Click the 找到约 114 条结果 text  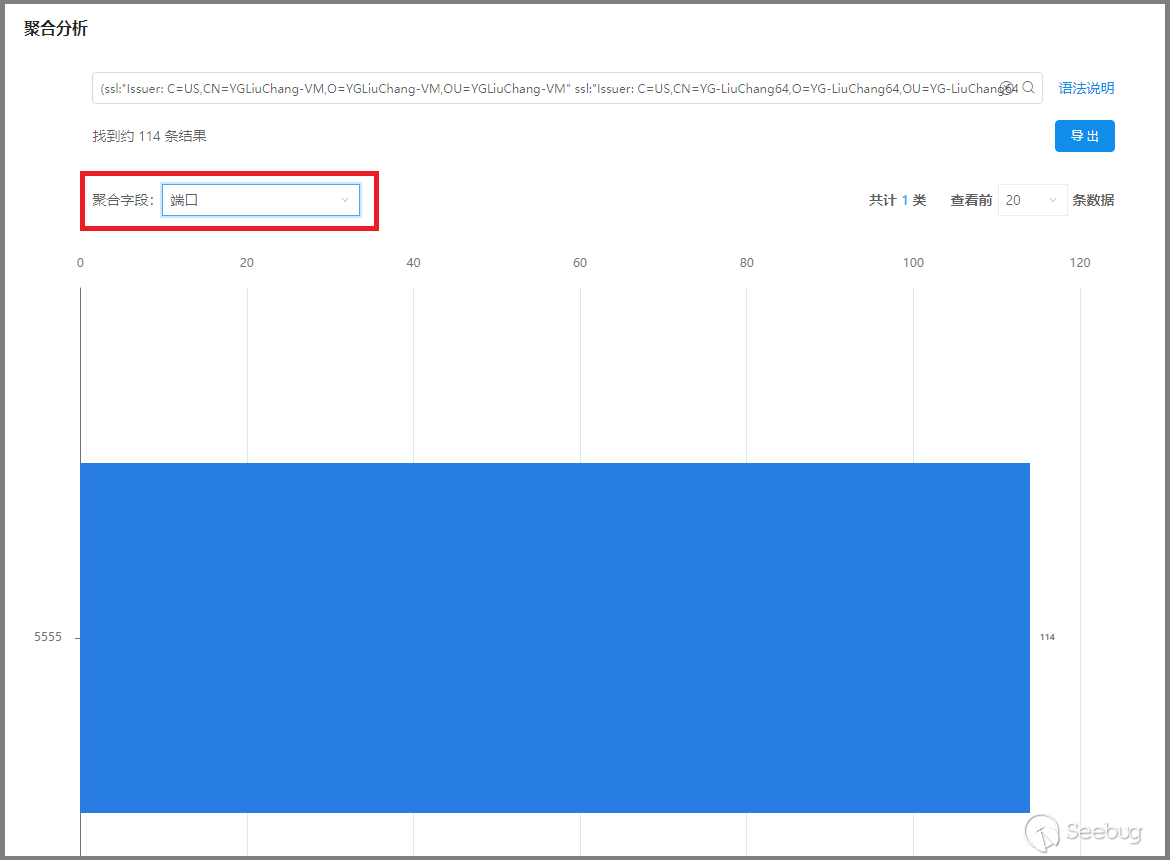pyautogui.click(x=149, y=136)
